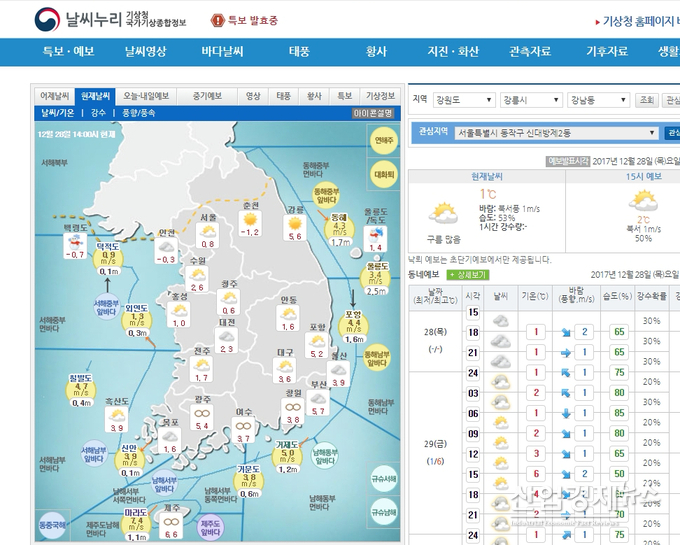
Task: Click 규슈서해 region circle
Action: click(384, 479)
